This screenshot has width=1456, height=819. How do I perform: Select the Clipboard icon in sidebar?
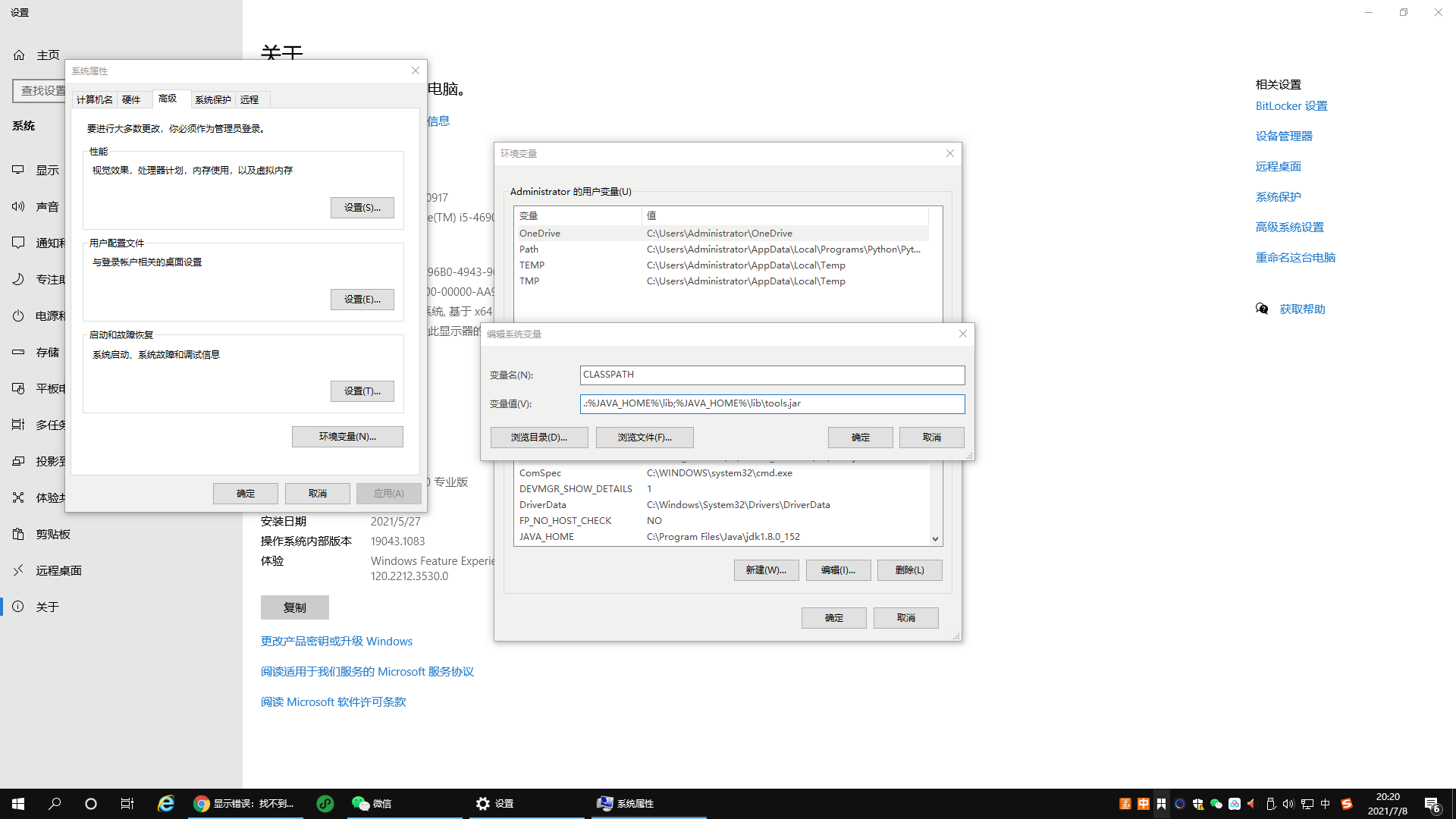pyautogui.click(x=18, y=534)
